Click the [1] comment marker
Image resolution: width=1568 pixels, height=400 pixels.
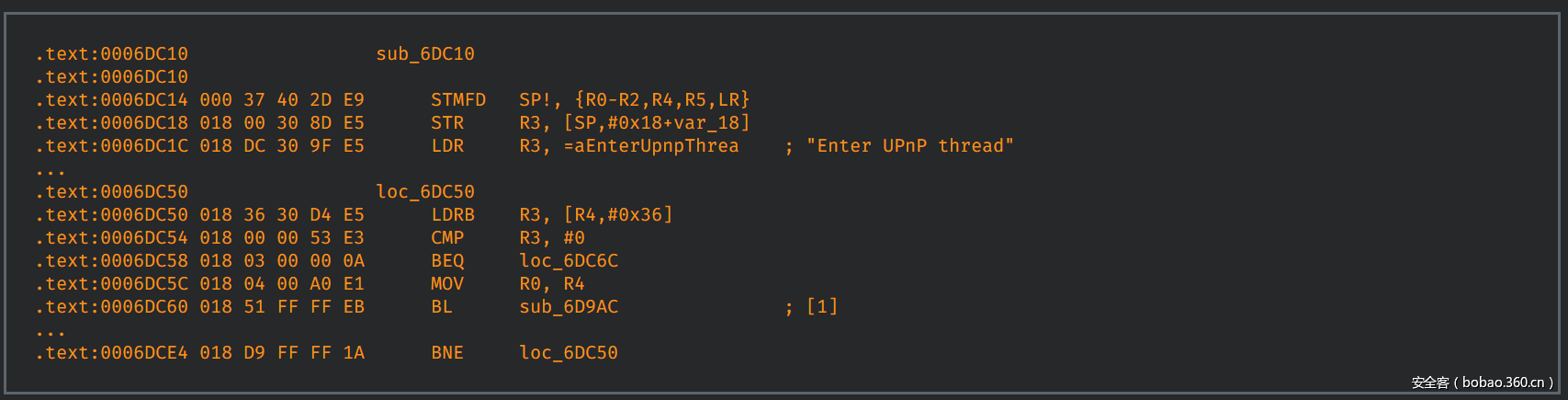(x=822, y=307)
